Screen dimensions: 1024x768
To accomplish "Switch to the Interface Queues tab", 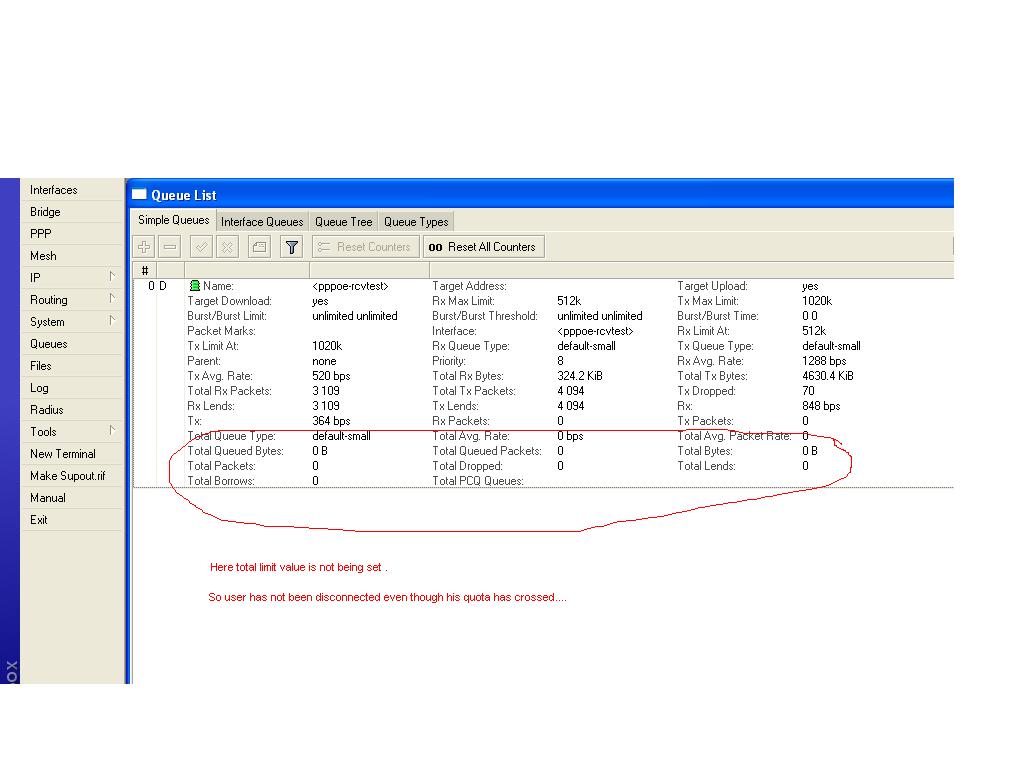I will (x=262, y=222).
